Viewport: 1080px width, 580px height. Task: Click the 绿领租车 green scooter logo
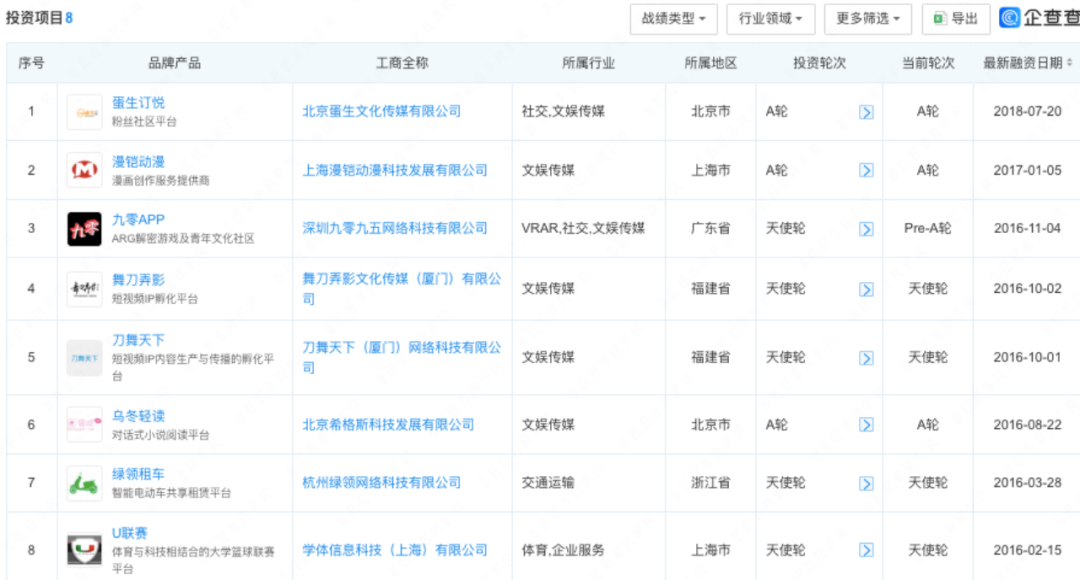(84, 483)
